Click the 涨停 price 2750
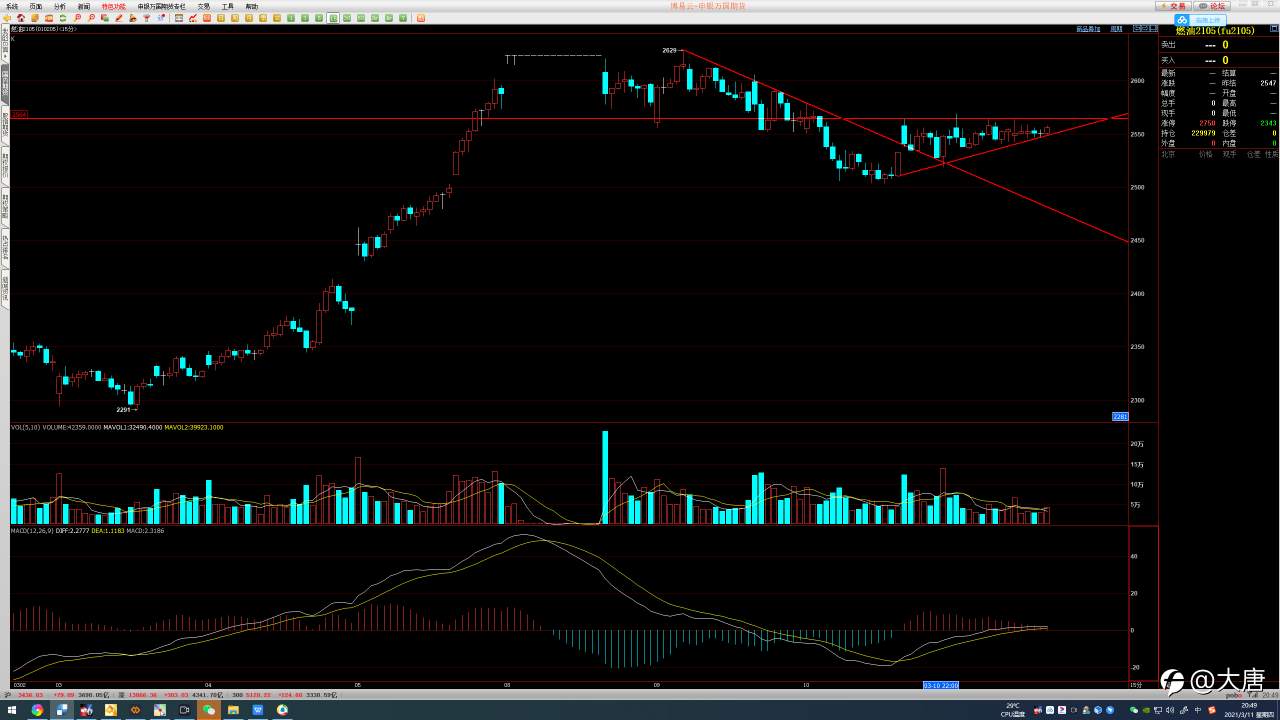 pos(1207,123)
